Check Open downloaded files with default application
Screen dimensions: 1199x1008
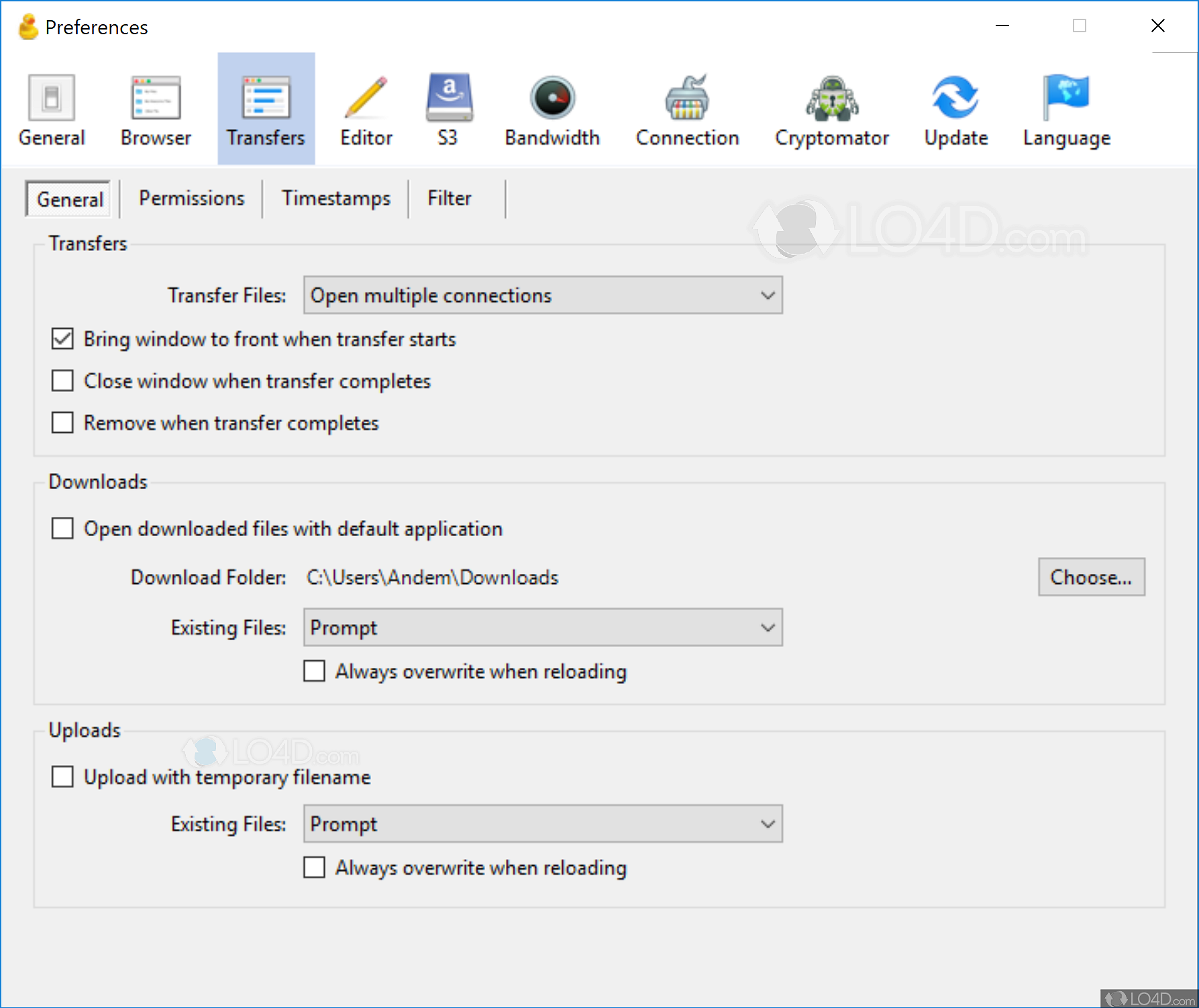click(62, 529)
